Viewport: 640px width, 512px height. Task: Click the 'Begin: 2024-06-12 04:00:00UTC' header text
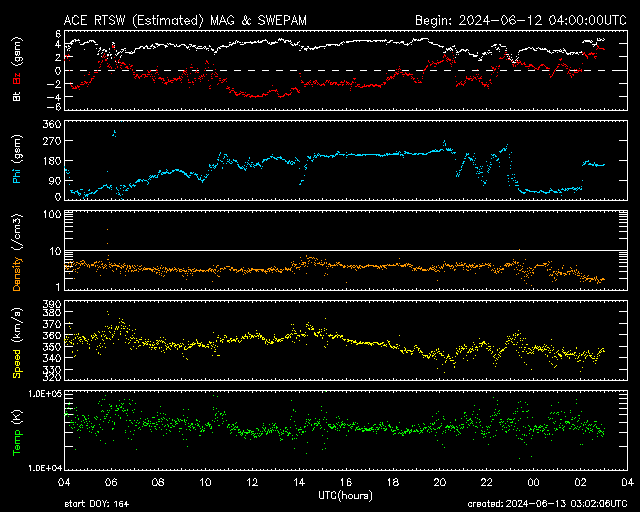[521, 20]
